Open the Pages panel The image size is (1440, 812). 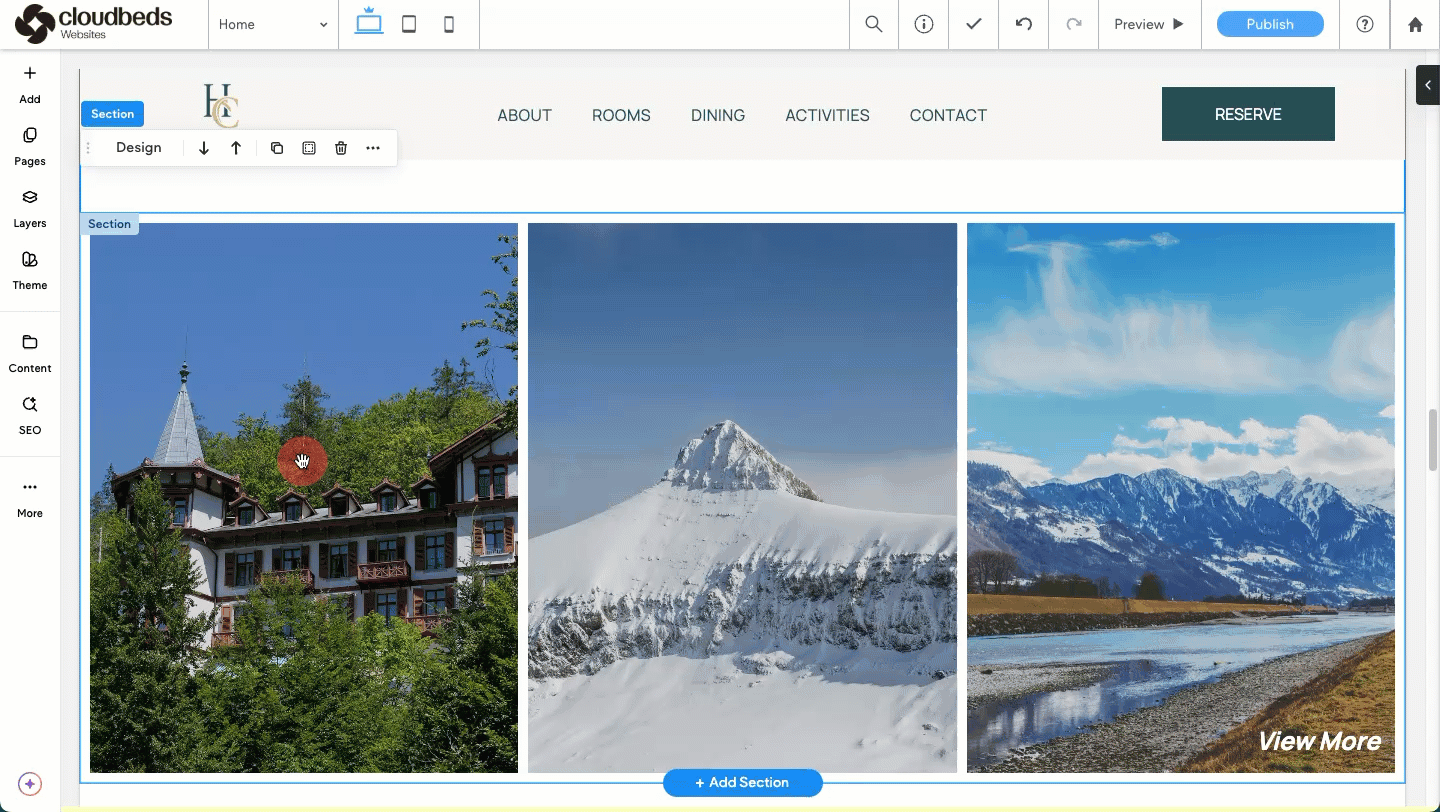coord(30,146)
